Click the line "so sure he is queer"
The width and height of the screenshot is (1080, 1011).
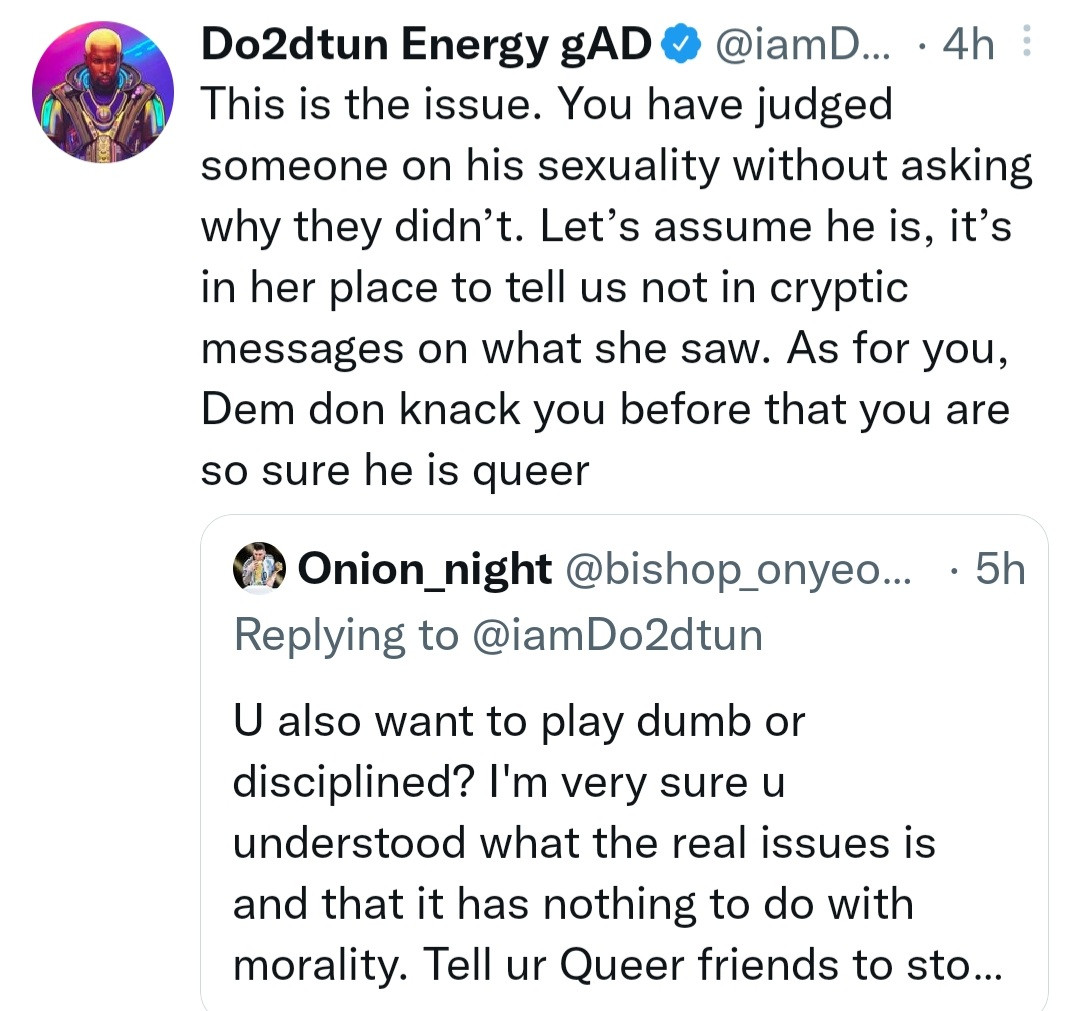pyautogui.click(x=395, y=472)
